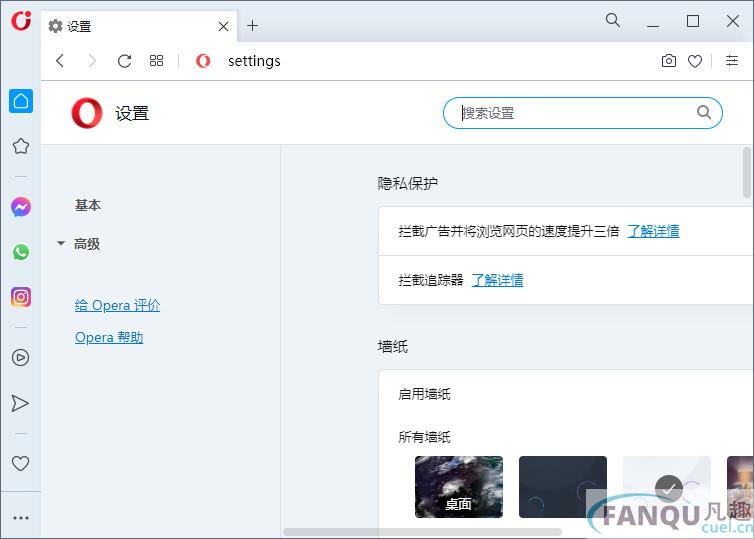Image resolution: width=754 pixels, height=539 pixels.
Task: Go back to the previous page
Action: tap(60, 61)
